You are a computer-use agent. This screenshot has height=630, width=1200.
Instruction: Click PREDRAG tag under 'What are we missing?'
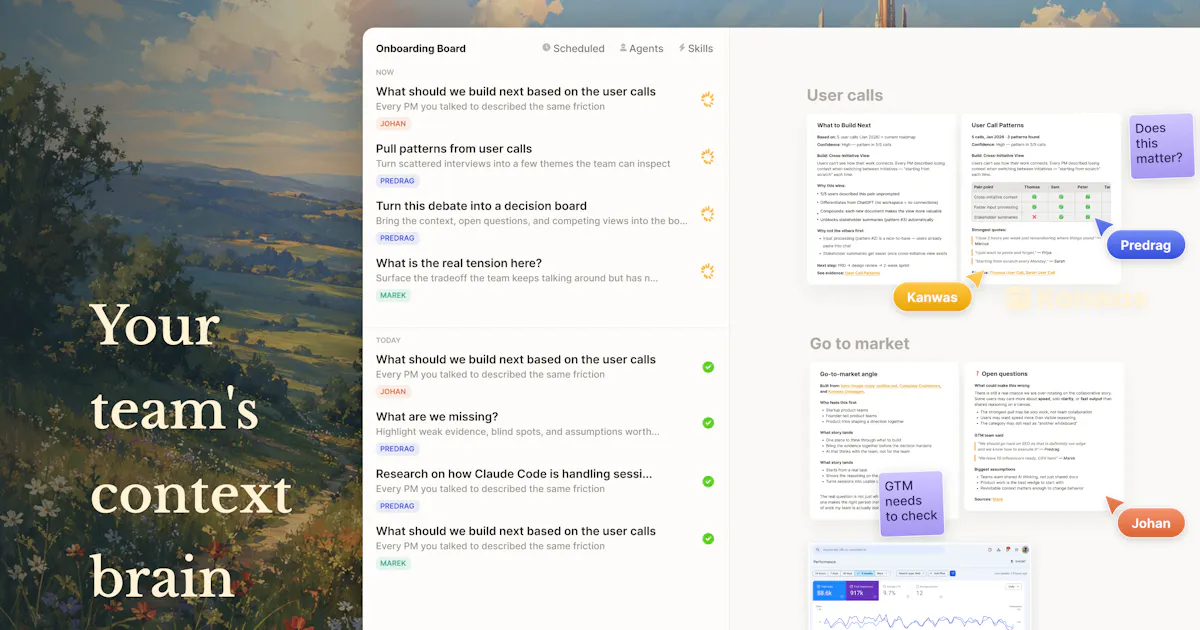(x=398, y=449)
